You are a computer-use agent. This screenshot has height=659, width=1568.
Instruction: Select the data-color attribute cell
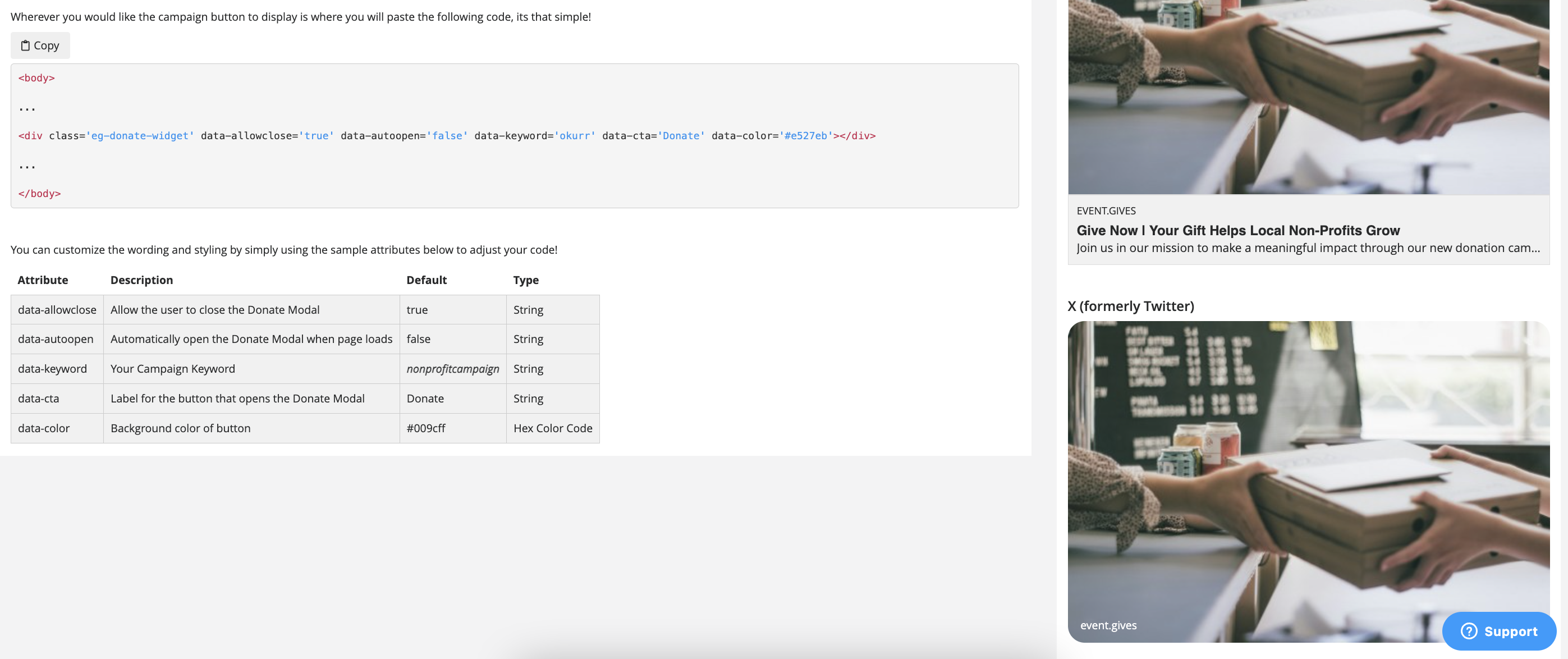(x=57, y=428)
